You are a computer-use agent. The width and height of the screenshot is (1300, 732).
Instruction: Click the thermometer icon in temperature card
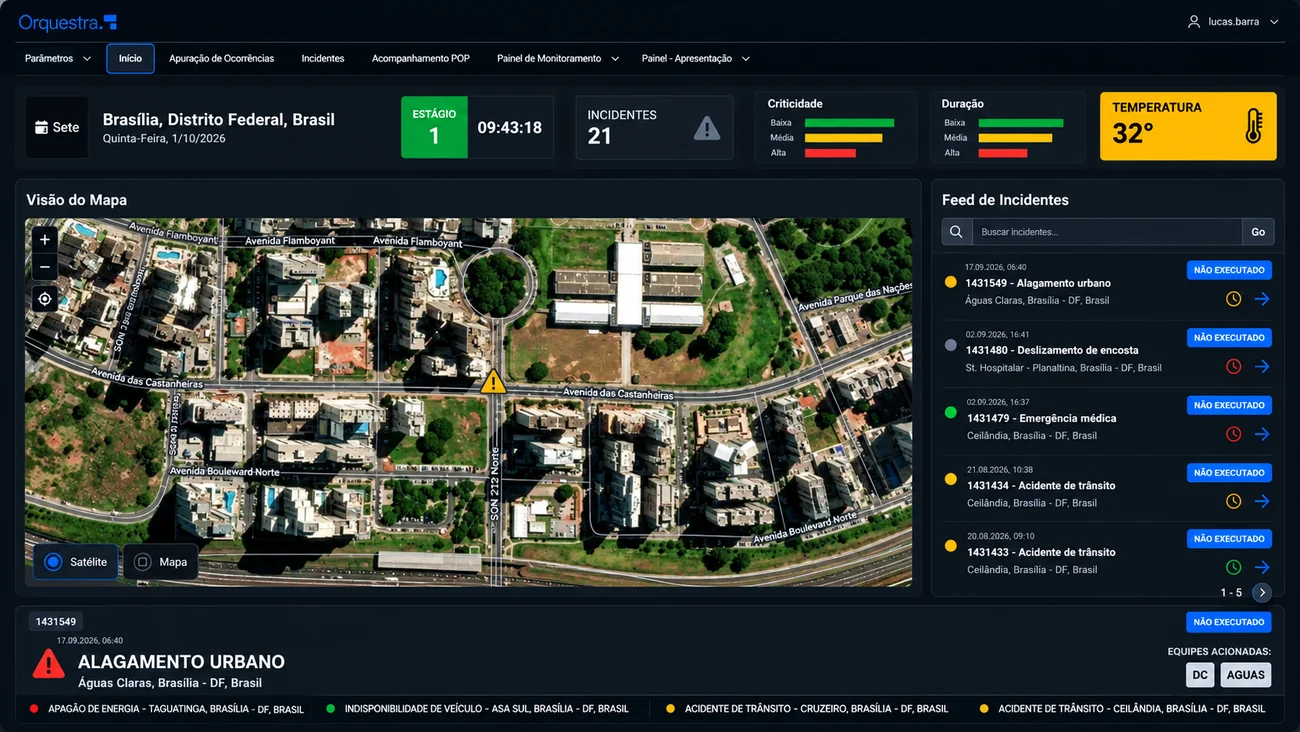(x=1253, y=127)
